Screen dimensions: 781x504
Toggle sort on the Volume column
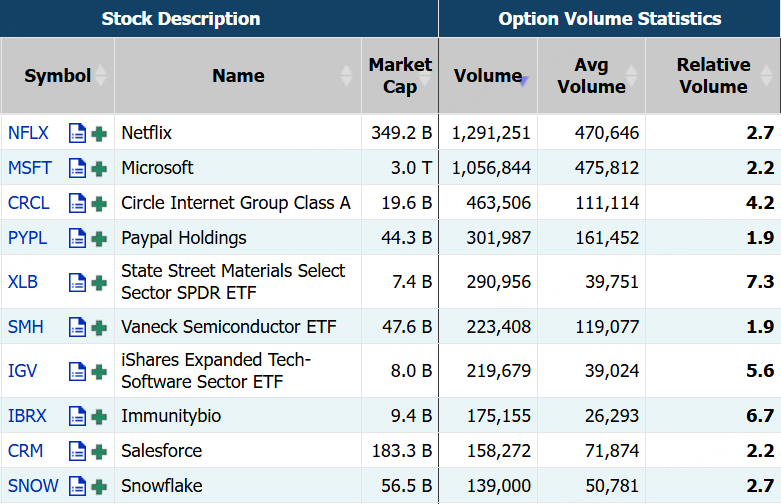pyautogui.click(x=487, y=76)
